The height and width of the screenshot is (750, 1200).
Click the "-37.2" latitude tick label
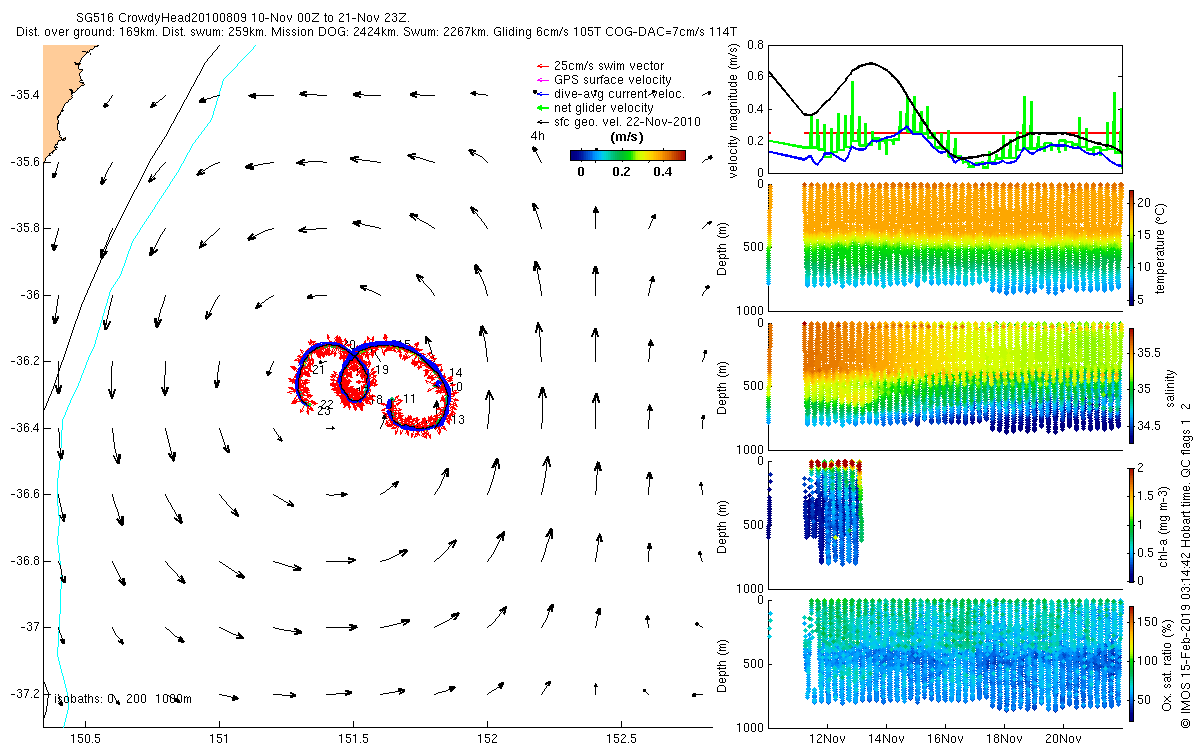[23, 693]
